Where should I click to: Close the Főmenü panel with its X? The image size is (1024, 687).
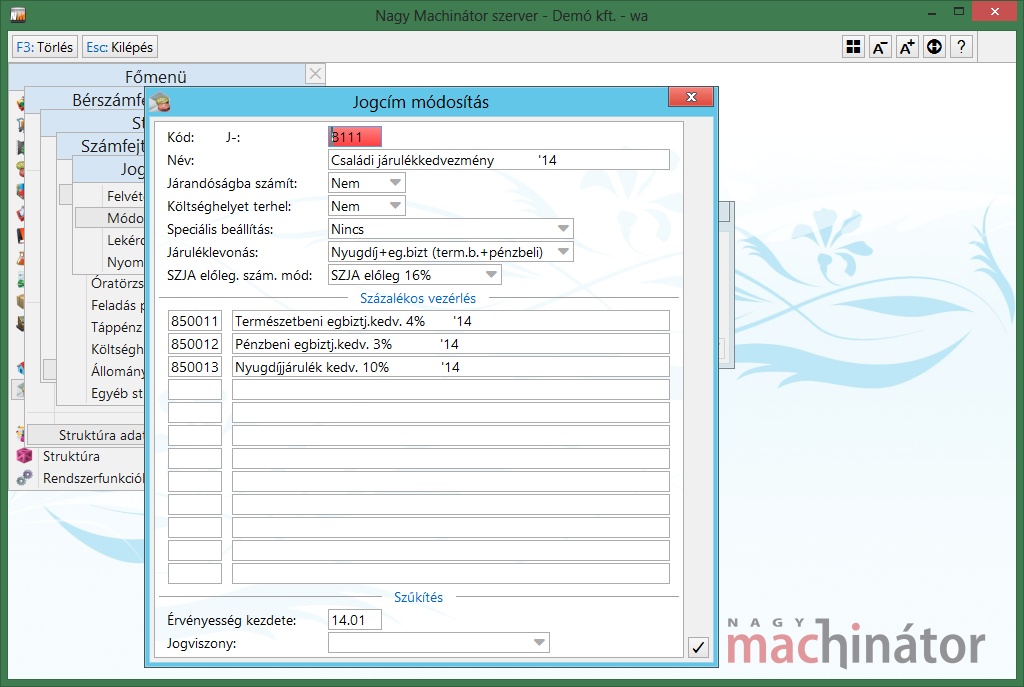(x=315, y=74)
